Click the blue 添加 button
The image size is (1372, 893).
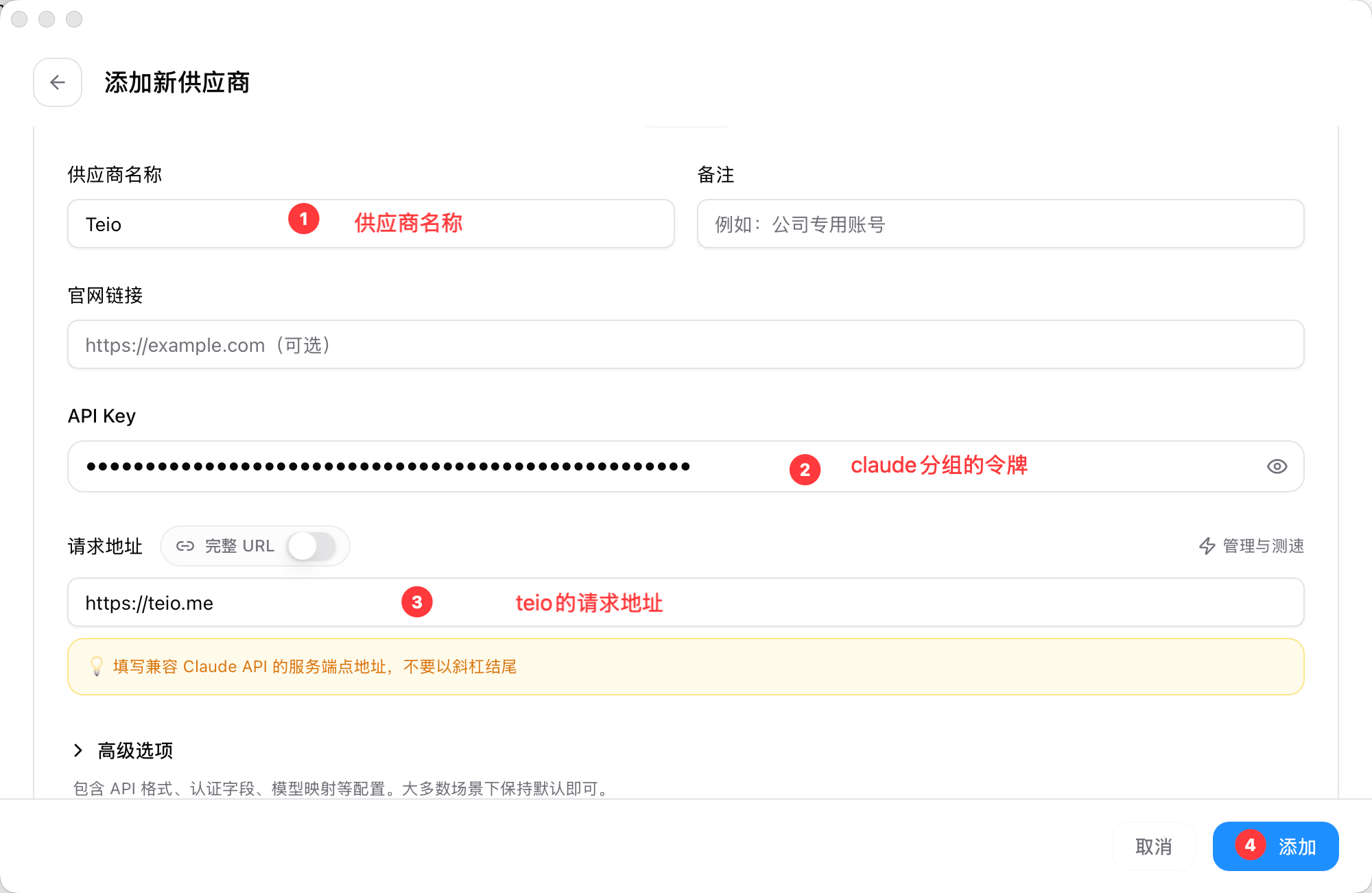click(x=1276, y=846)
